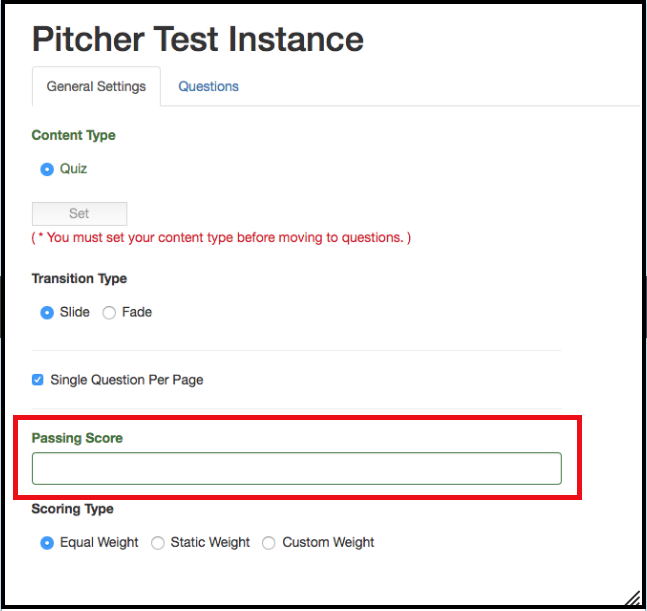Toggle the Single Question Per Page checkbox
The width and height of the screenshot is (647, 611).
pos(38,380)
